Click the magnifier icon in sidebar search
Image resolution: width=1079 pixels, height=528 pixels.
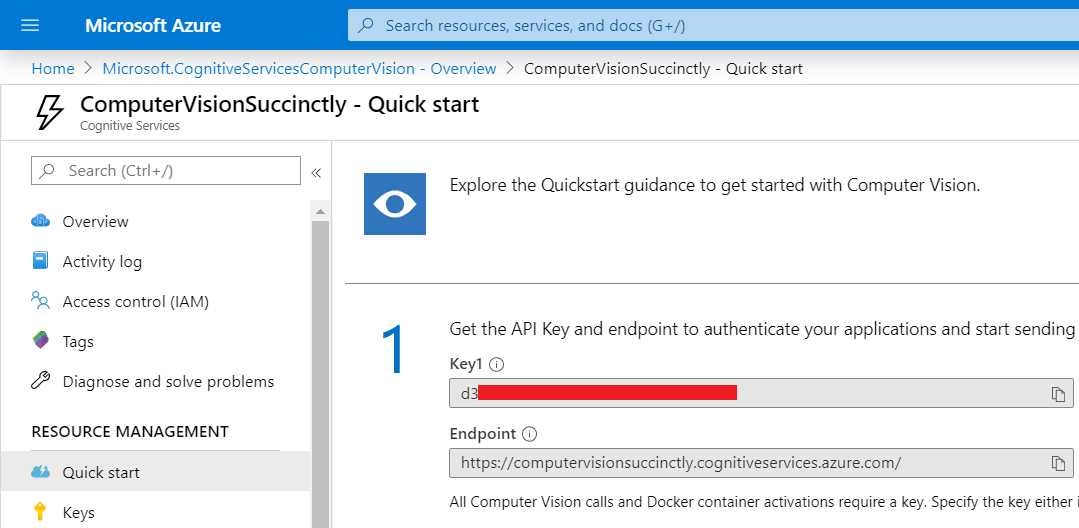[x=47, y=171]
